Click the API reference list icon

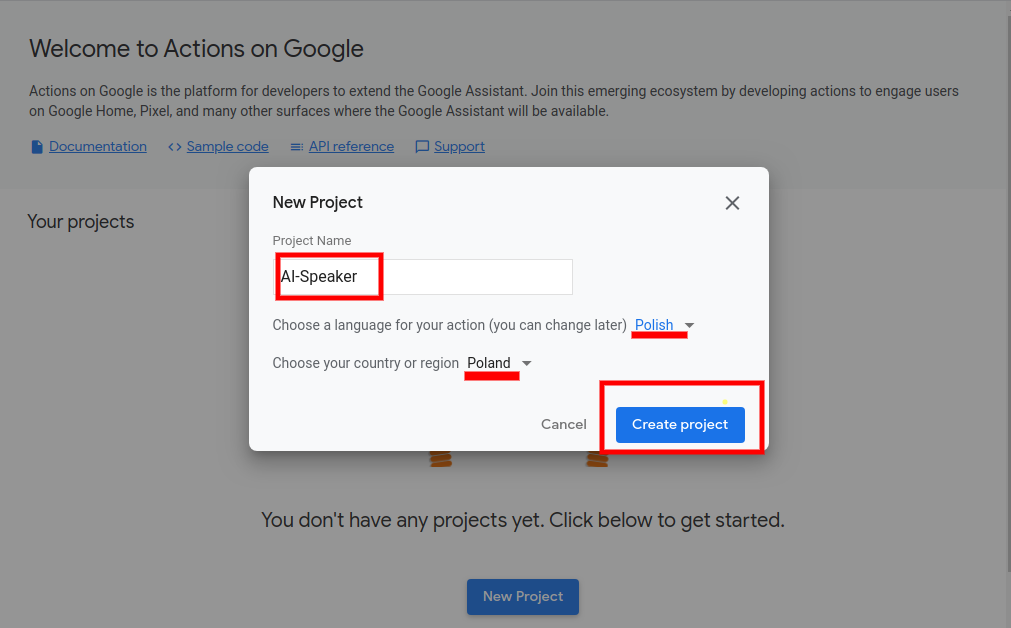[x=297, y=147]
